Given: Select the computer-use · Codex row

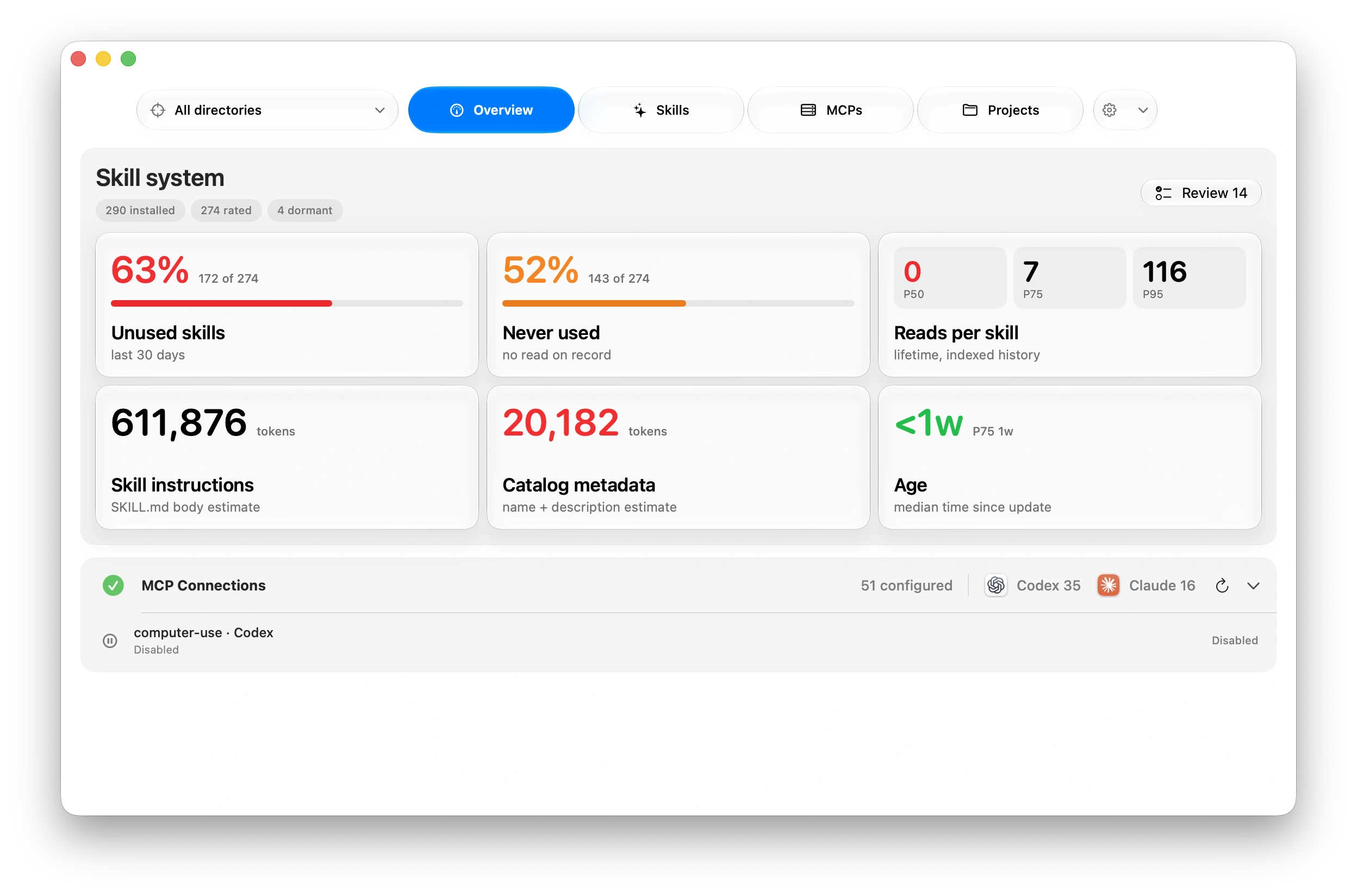Looking at the screenshot, I should (x=678, y=640).
